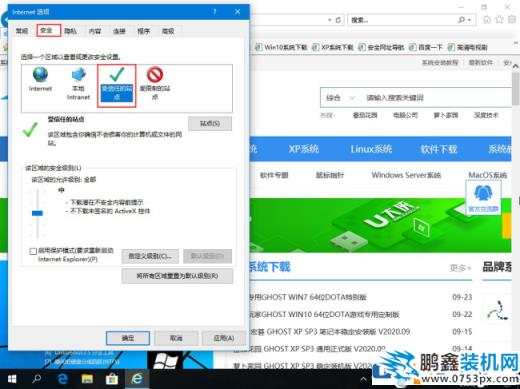Screen dimensions: 520x389
Task: Open the MacOS系统 link
Action: point(488,175)
